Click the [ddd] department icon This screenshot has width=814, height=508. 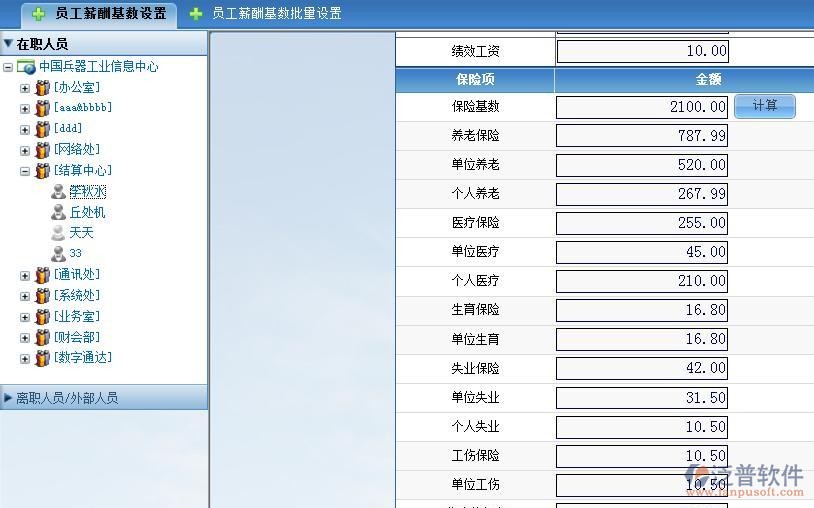point(43,129)
